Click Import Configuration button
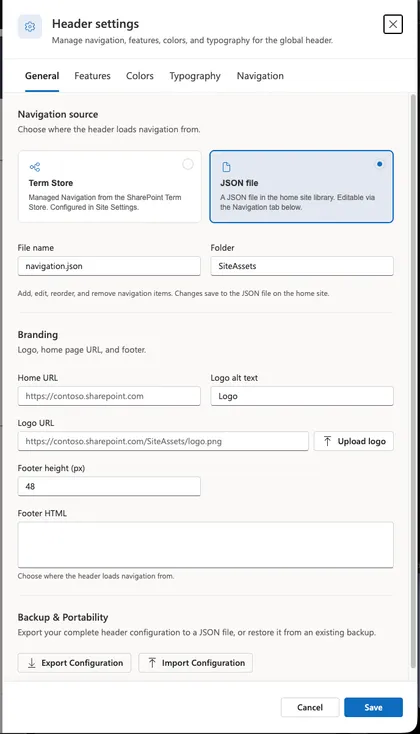The height and width of the screenshot is (734, 420). coord(196,663)
